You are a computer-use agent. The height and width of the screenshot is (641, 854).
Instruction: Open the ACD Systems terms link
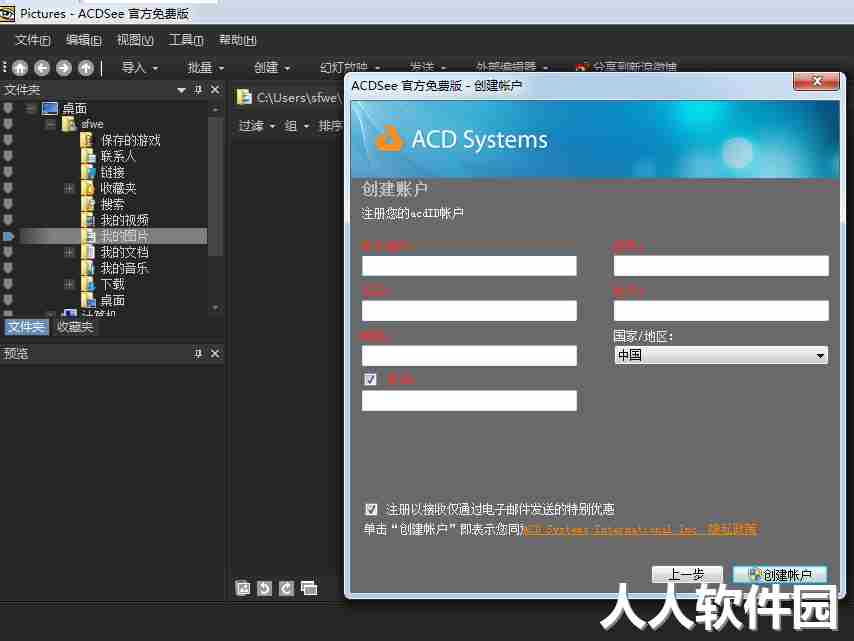(x=640, y=529)
